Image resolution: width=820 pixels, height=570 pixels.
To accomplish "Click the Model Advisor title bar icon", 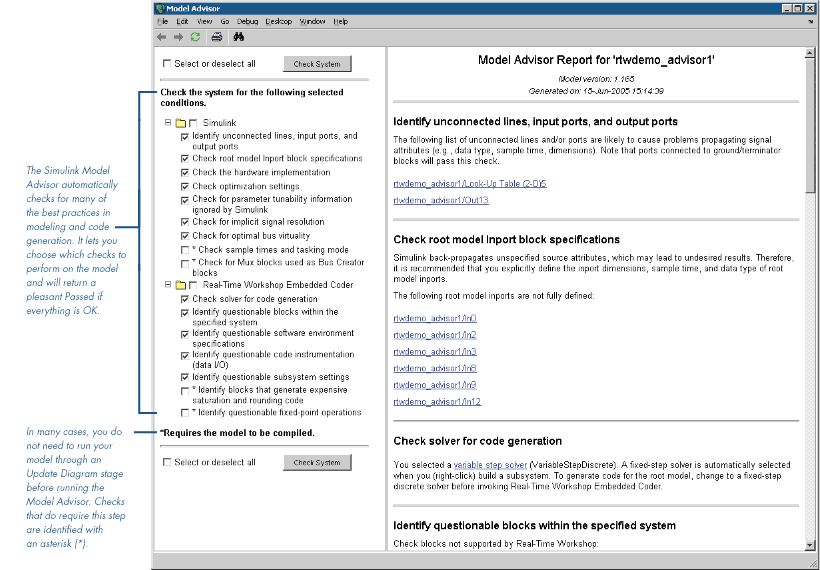I will coord(161,8).
